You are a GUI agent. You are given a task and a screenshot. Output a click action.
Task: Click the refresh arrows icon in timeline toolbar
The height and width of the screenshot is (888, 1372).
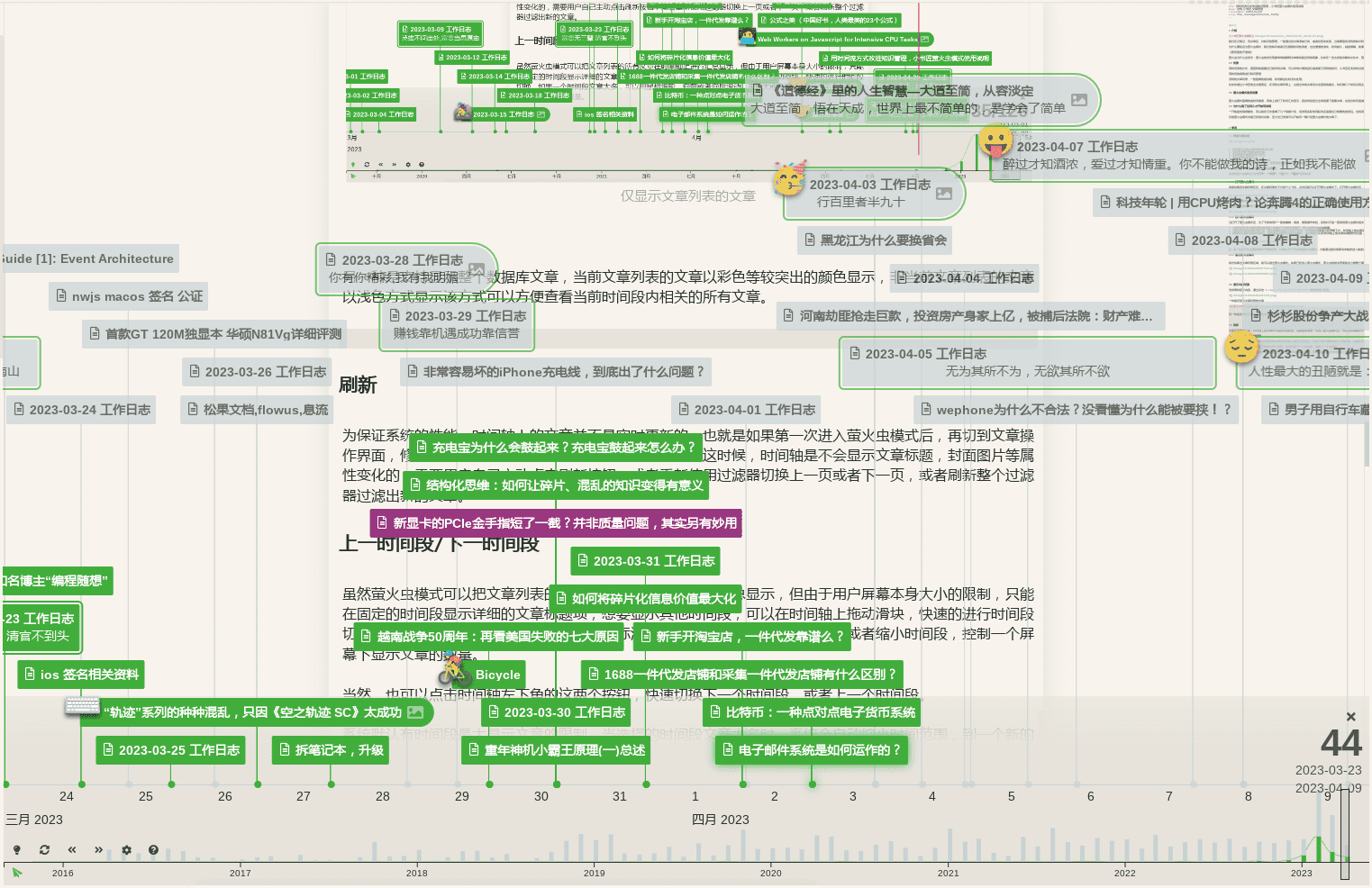44,849
